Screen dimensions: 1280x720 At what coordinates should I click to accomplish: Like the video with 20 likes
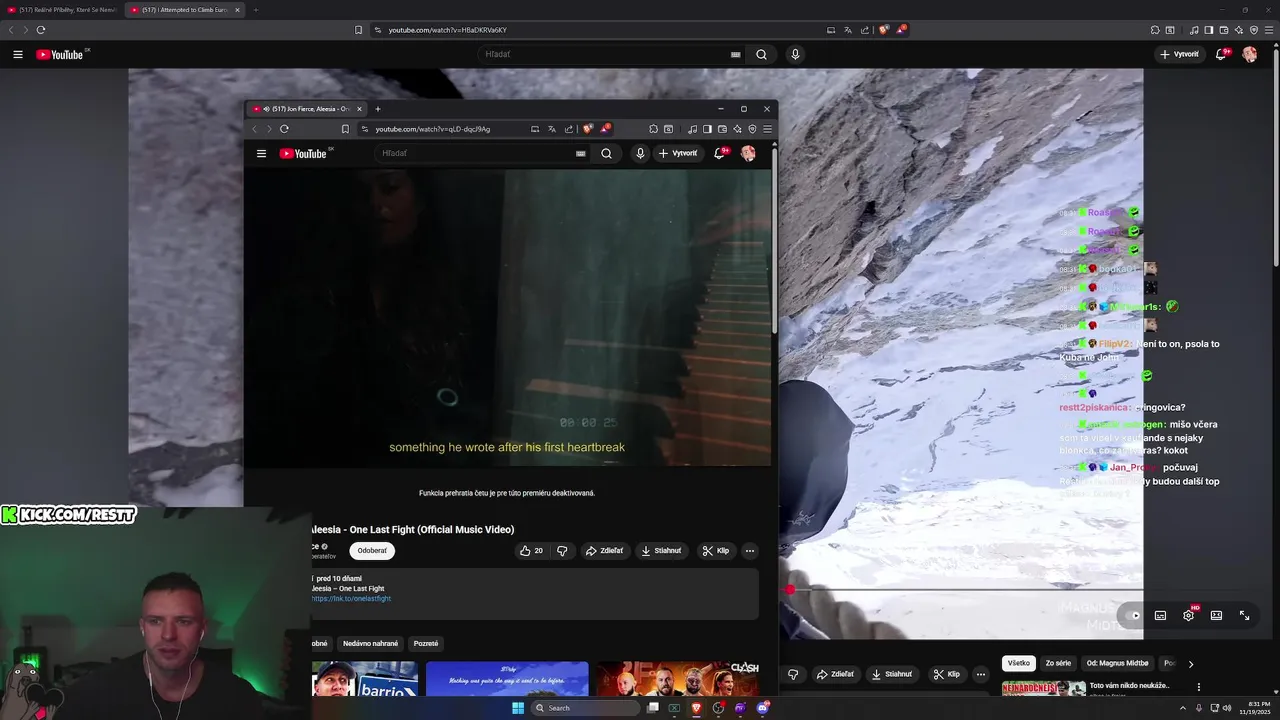531,550
